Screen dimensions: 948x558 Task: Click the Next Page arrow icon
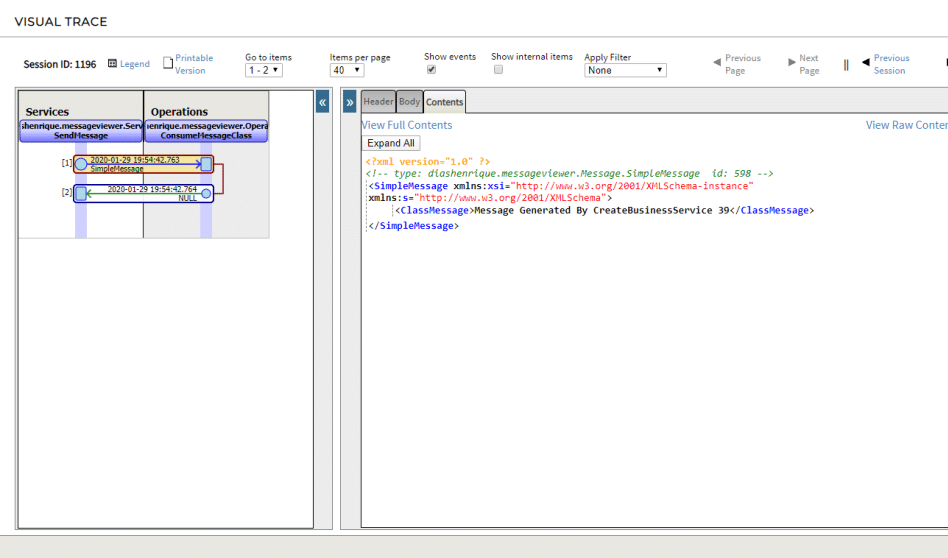791,62
